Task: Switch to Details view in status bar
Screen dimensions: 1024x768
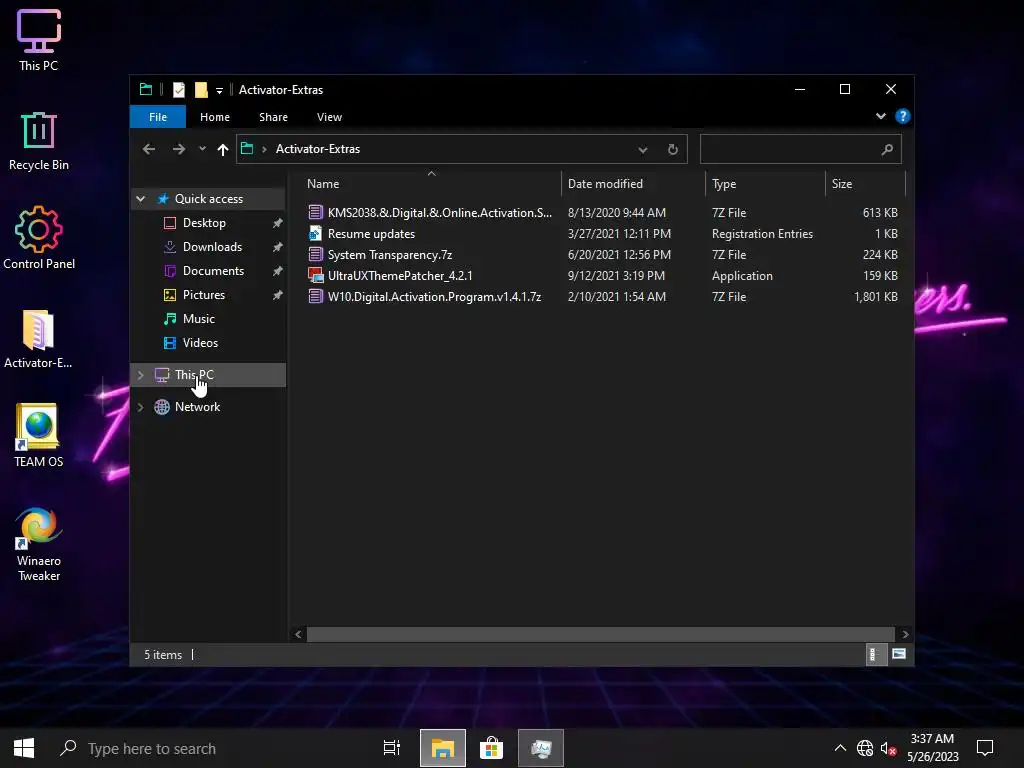Action: pos(874,654)
